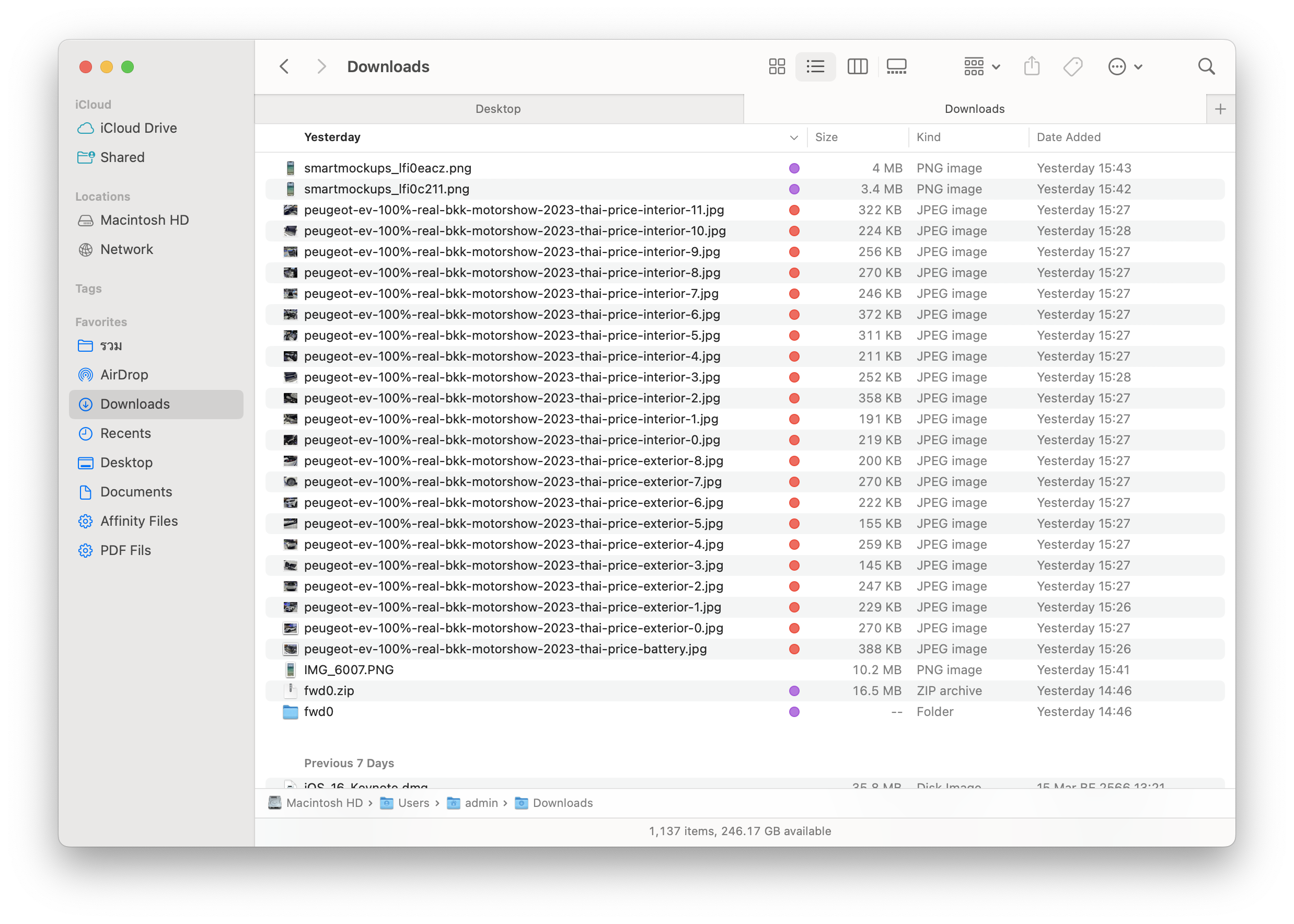The width and height of the screenshot is (1294, 924).
Task: Switch to the Desktop tab
Action: (x=498, y=109)
